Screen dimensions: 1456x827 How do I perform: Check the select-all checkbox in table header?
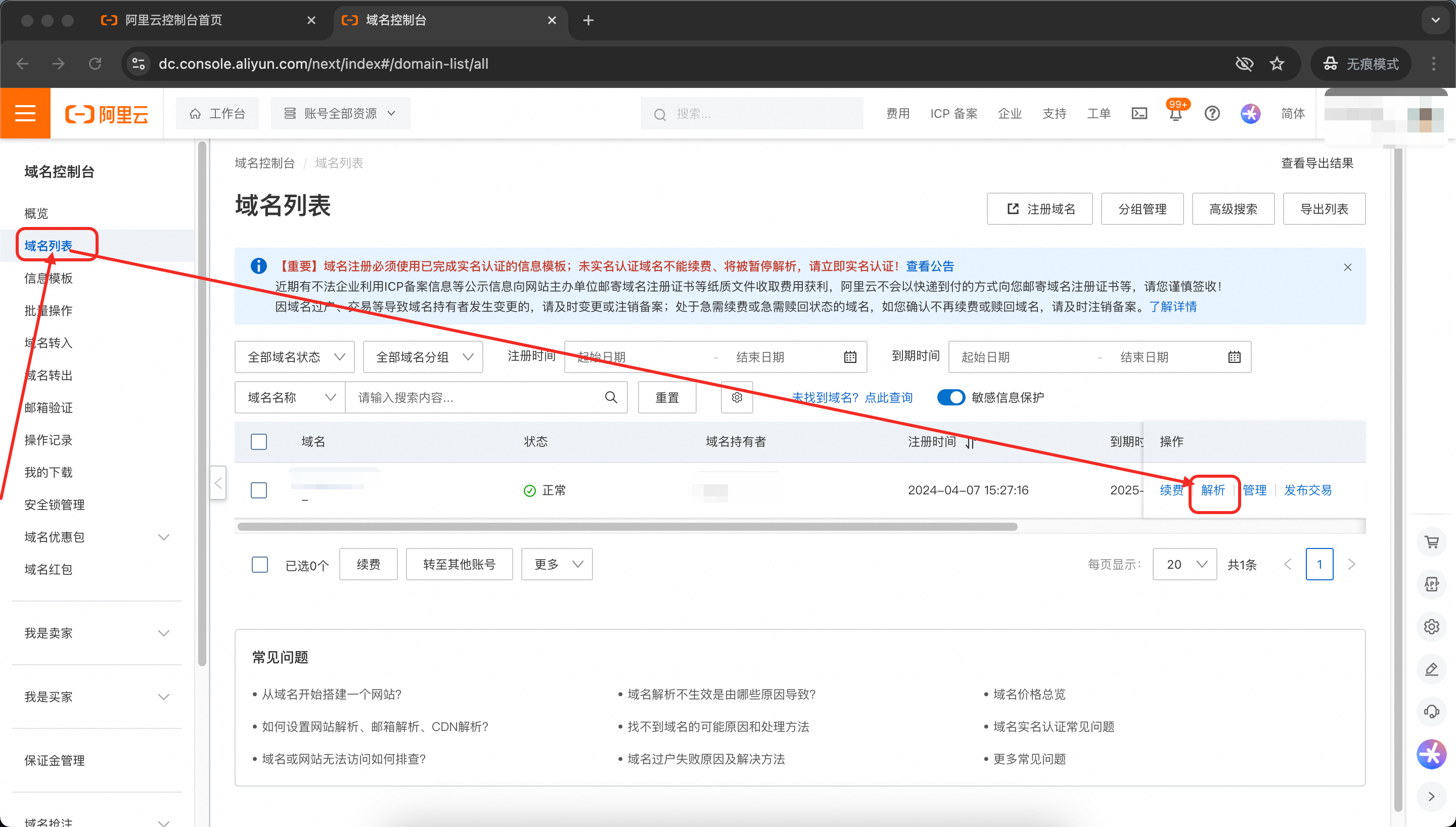pyautogui.click(x=258, y=441)
